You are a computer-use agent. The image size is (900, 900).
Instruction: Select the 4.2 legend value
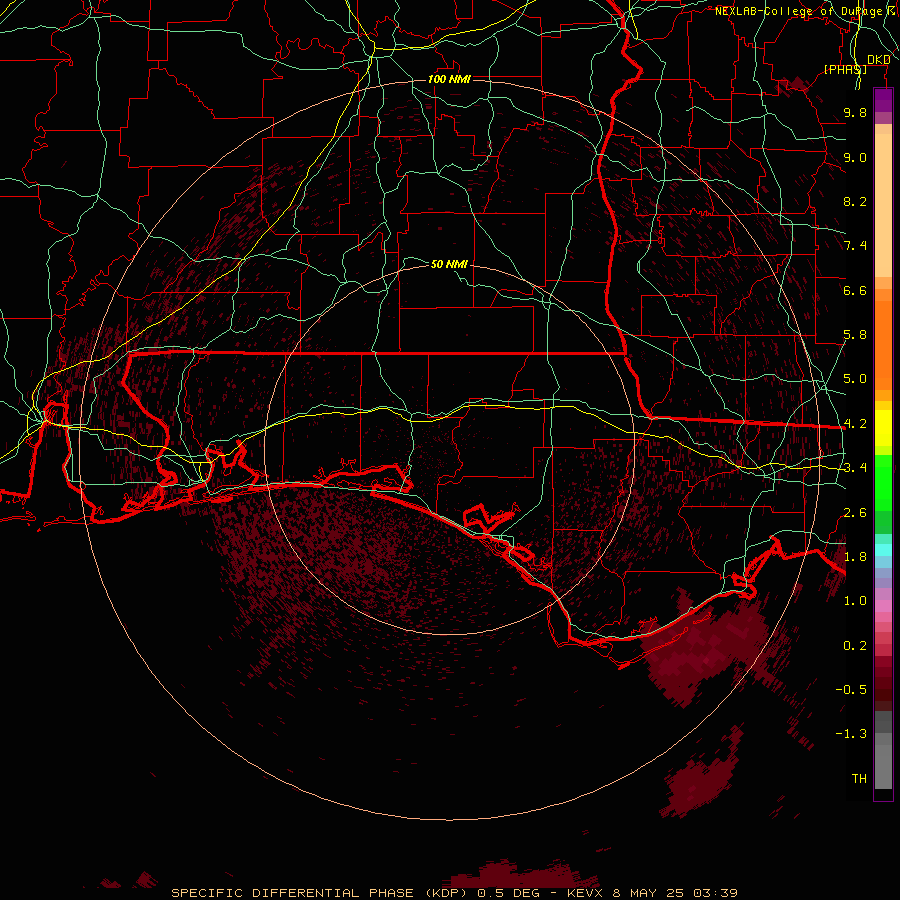tap(855, 424)
